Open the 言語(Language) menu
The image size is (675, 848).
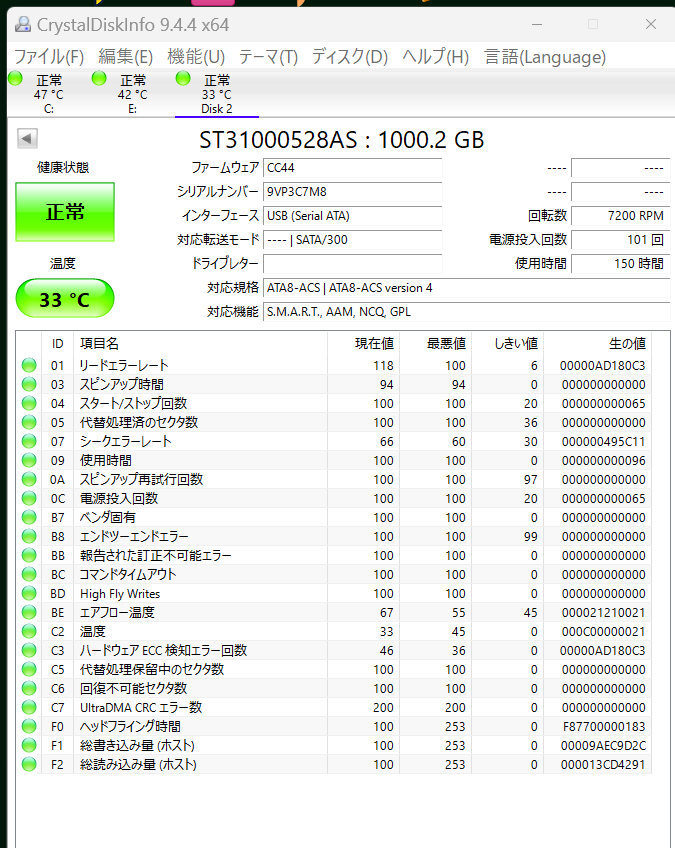[545, 56]
